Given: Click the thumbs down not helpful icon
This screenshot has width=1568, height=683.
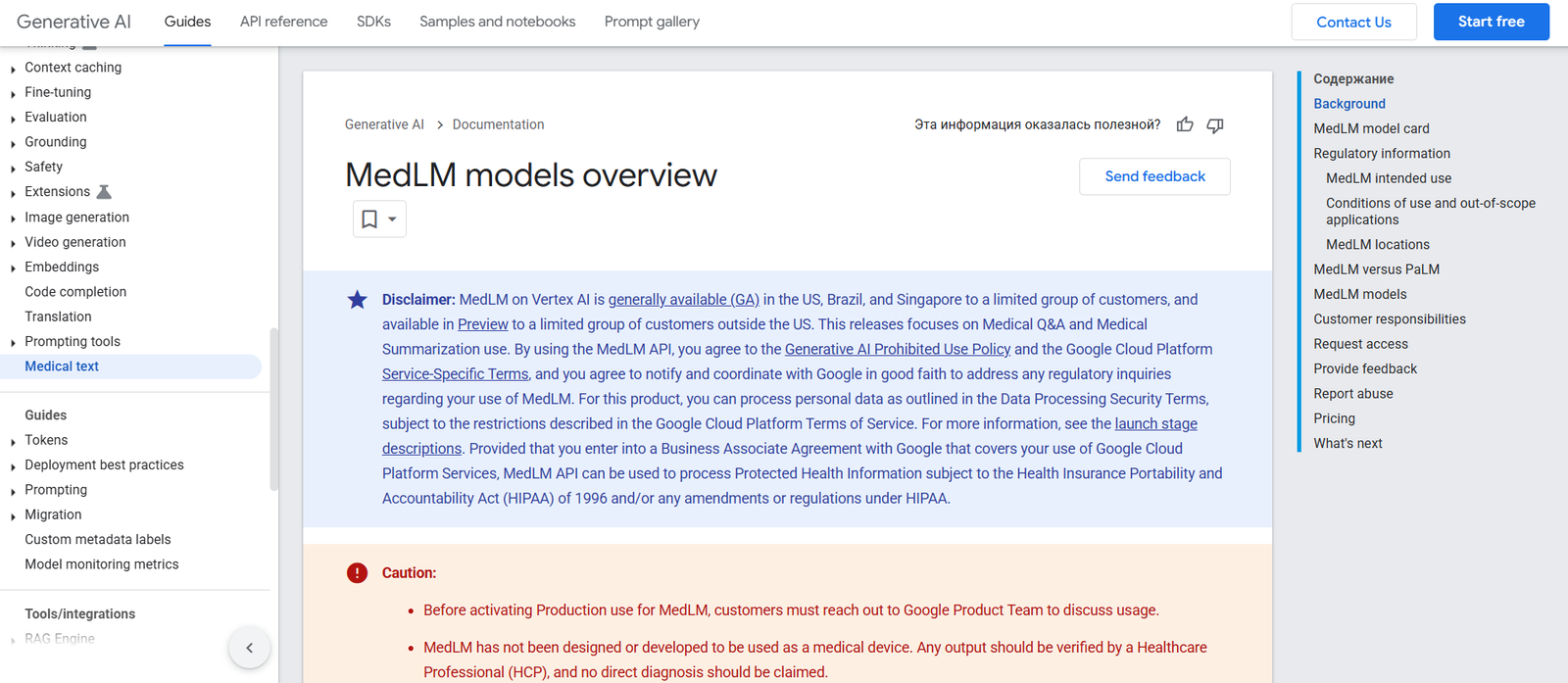Looking at the screenshot, I should (1215, 124).
